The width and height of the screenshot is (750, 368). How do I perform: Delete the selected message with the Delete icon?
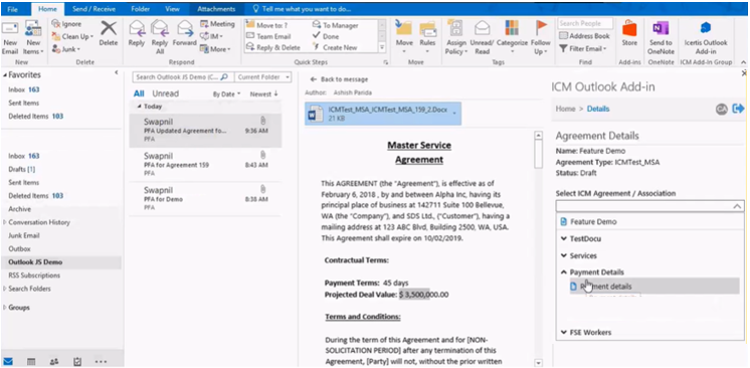click(109, 28)
